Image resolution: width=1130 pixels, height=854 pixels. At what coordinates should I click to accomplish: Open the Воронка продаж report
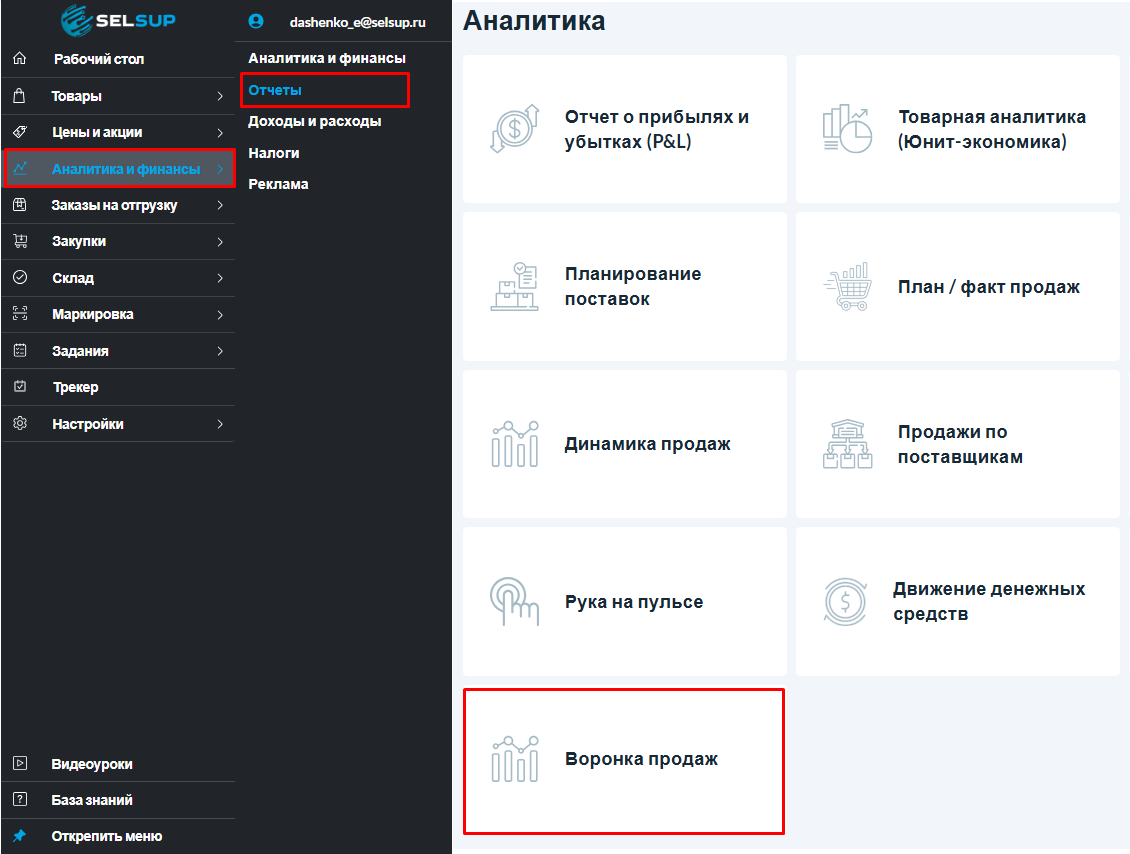[624, 761]
